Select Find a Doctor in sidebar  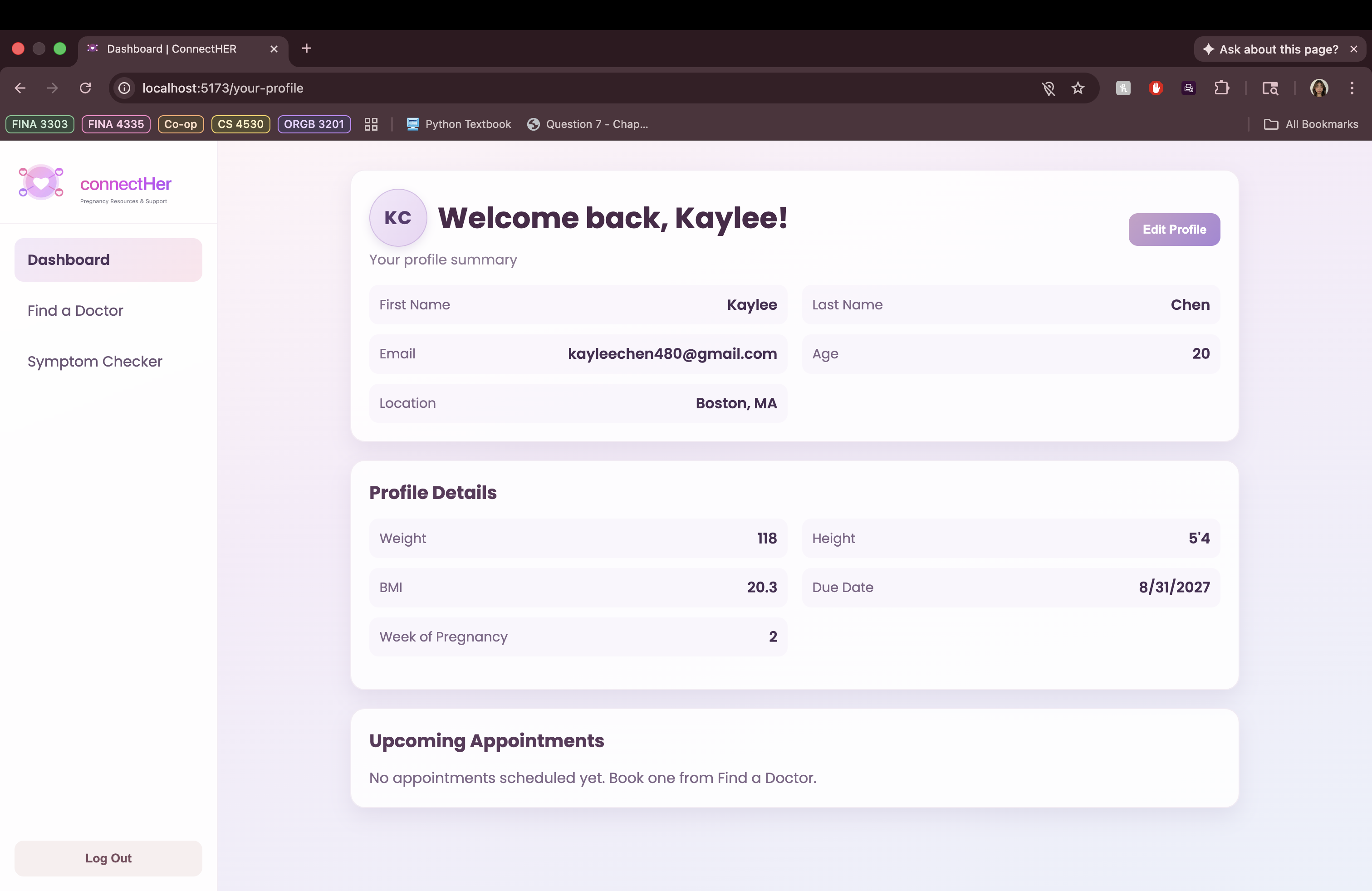(75, 311)
